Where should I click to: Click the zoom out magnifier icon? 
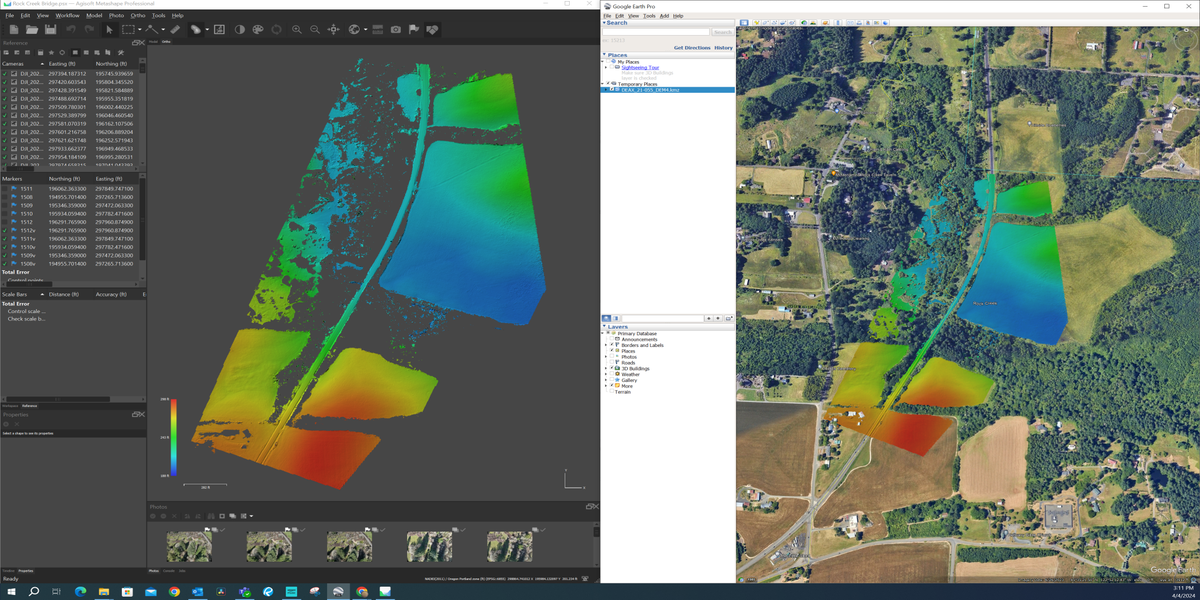(315, 30)
